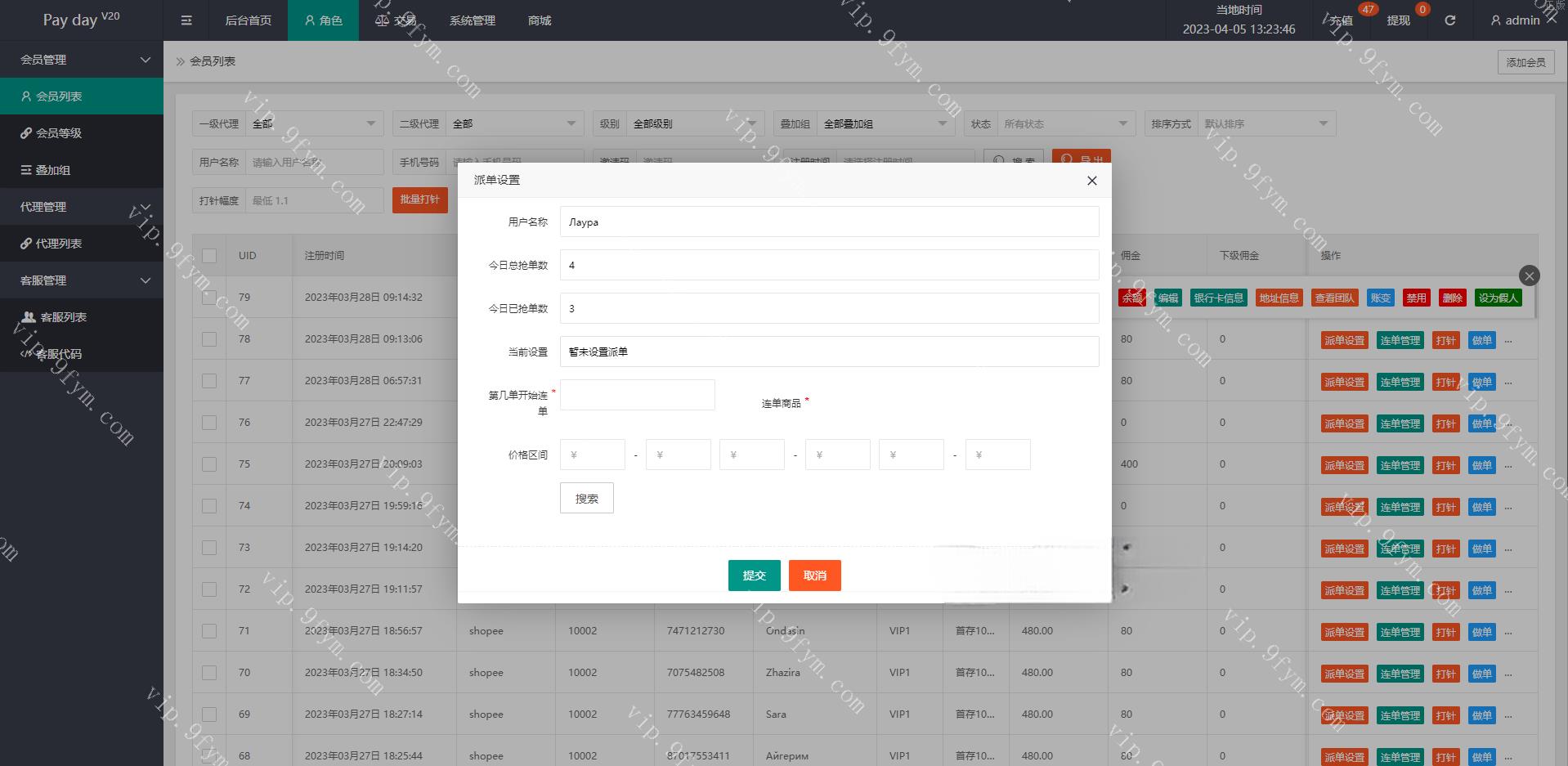This screenshot has width=1568, height=766.
Task: Click the hamburger menu collapse icon
Action: (x=186, y=20)
